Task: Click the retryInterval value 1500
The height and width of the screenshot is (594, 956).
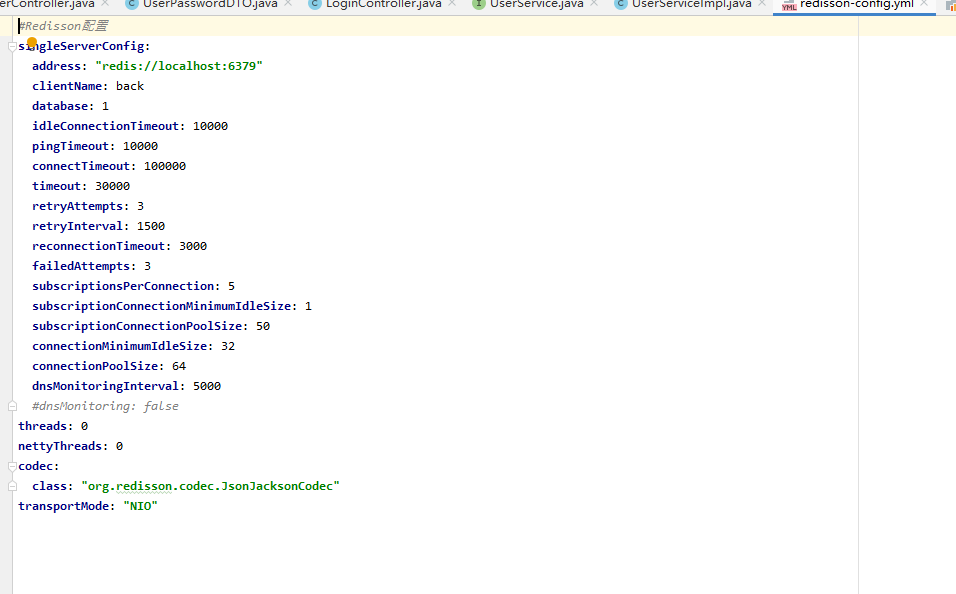Action: (151, 226)
